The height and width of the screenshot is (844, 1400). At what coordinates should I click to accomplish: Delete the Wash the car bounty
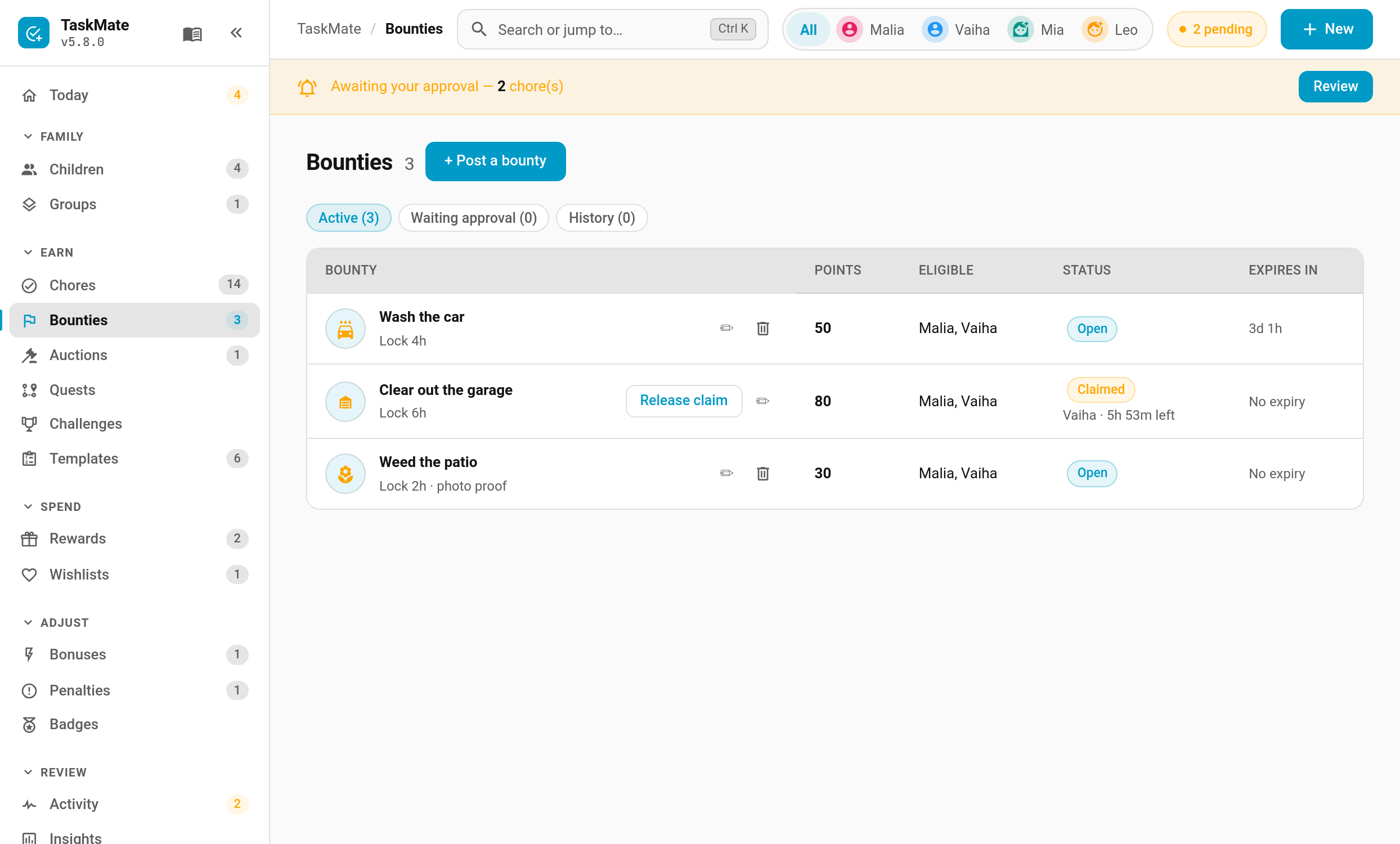coord(762,328)
